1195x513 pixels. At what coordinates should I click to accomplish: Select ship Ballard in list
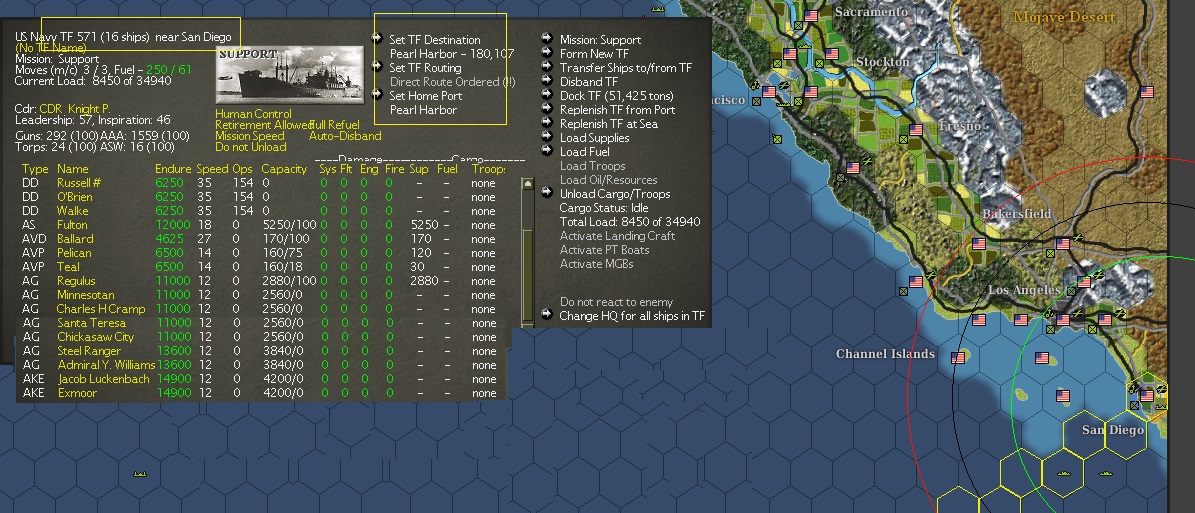click(75, 239)
